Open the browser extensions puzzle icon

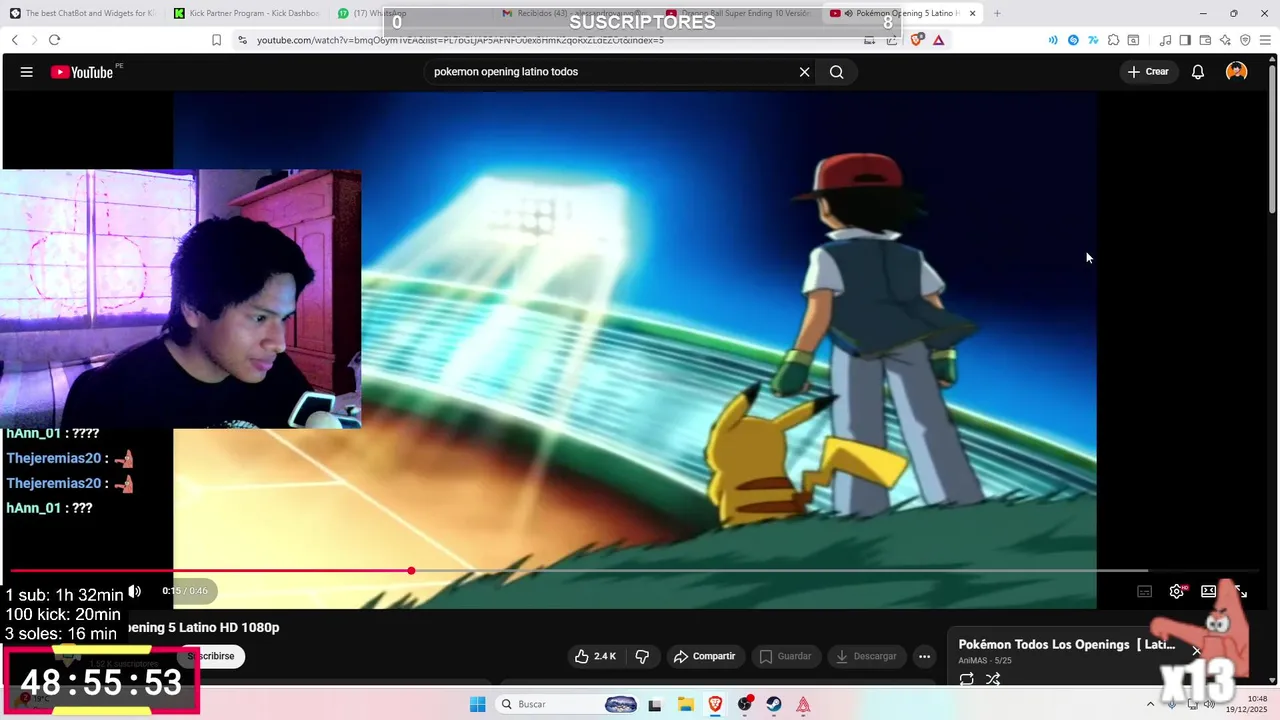point(1113,40)
